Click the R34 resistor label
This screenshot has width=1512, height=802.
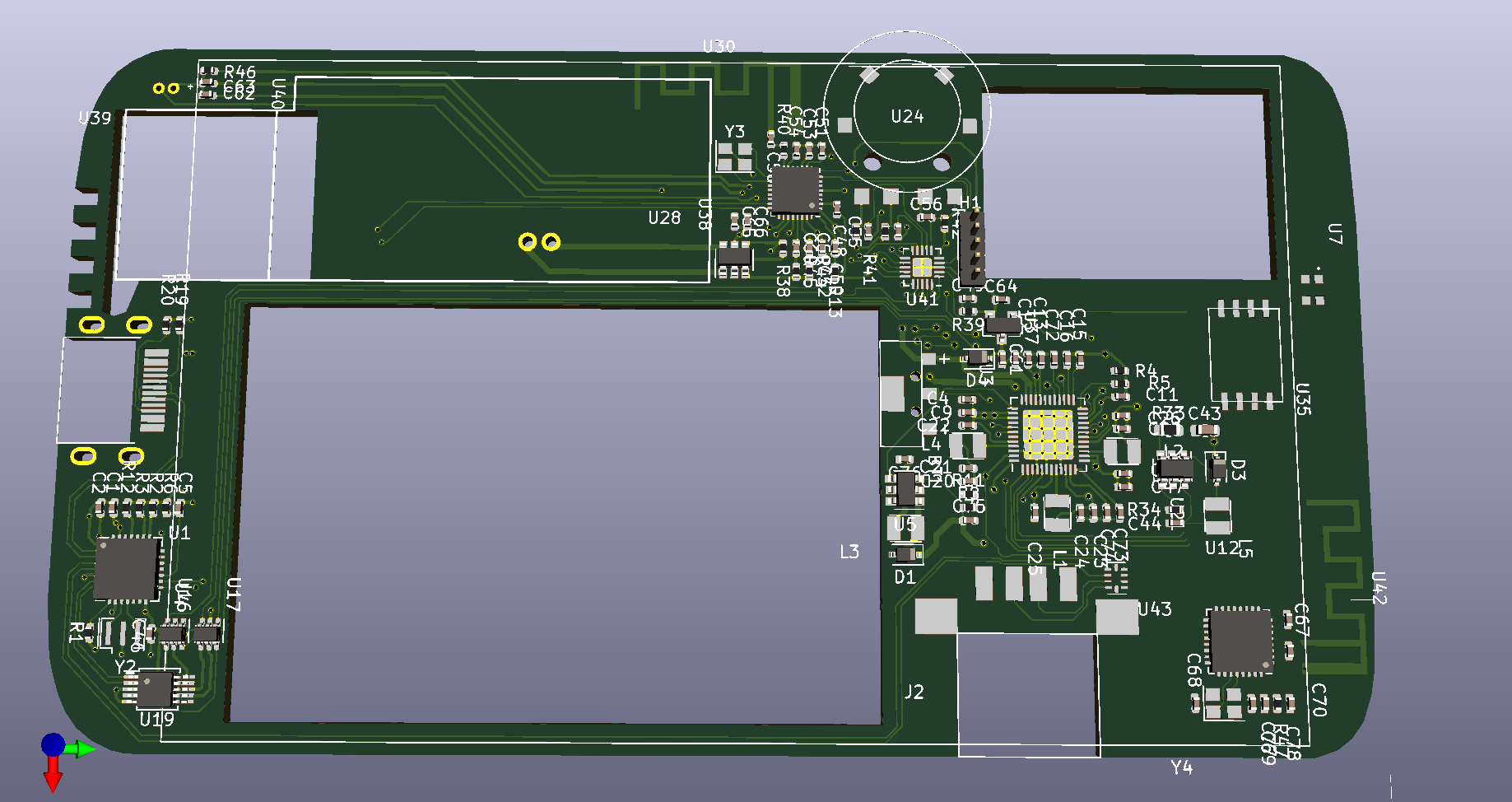1144,510
